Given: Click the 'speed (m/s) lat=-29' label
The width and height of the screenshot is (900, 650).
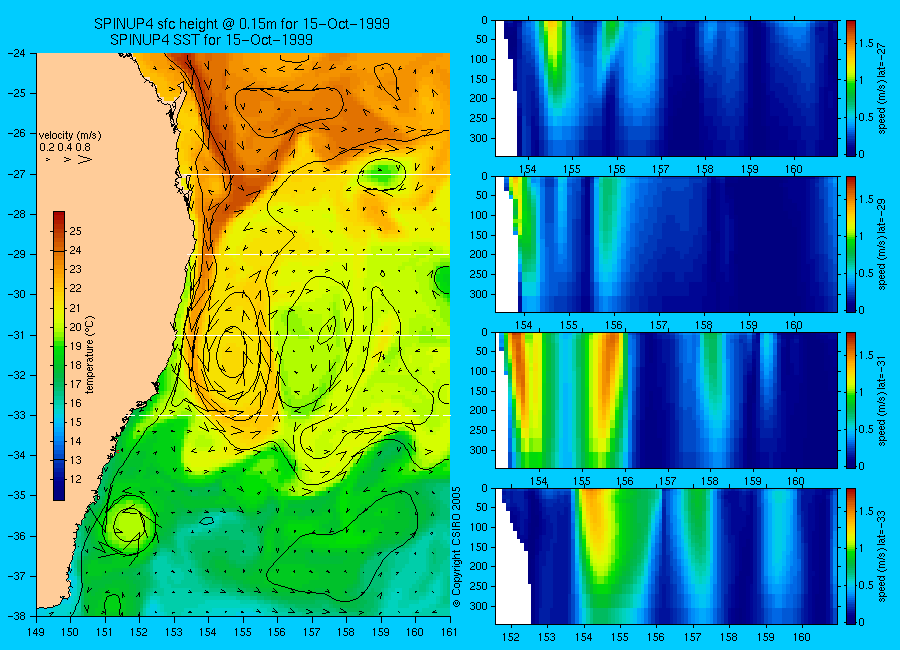Looking at the screenshot, I should (882, 244).
